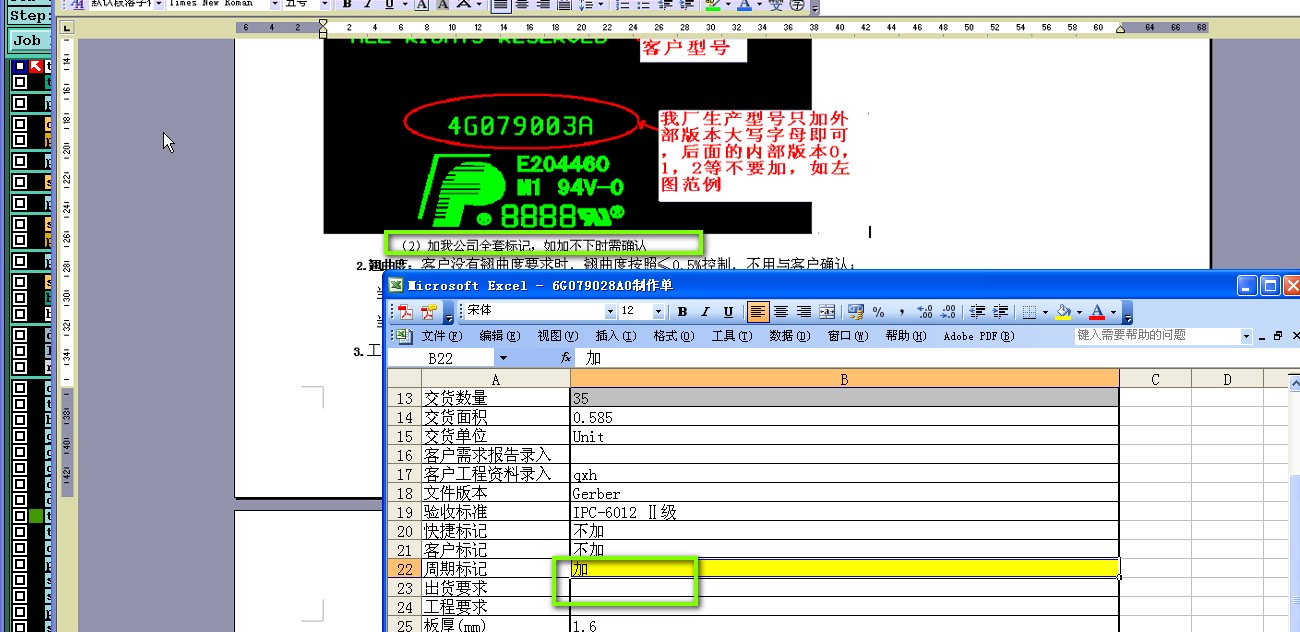
Task: Click the Excel workbook icon beside 文件 menu
Action: [x=402, y=335]
